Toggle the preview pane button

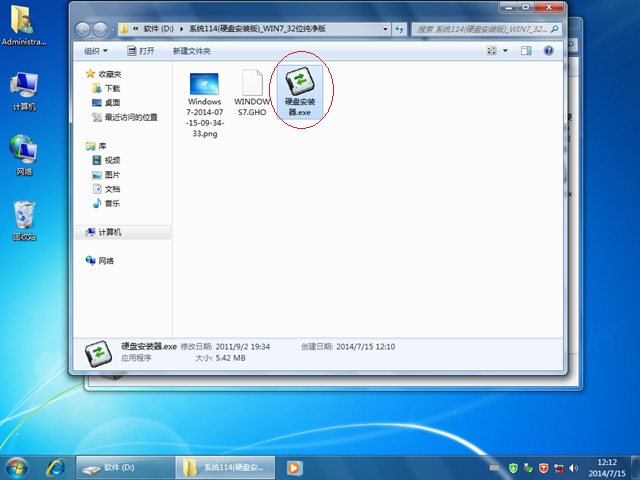pyautogui.click(x=527, y=50)
